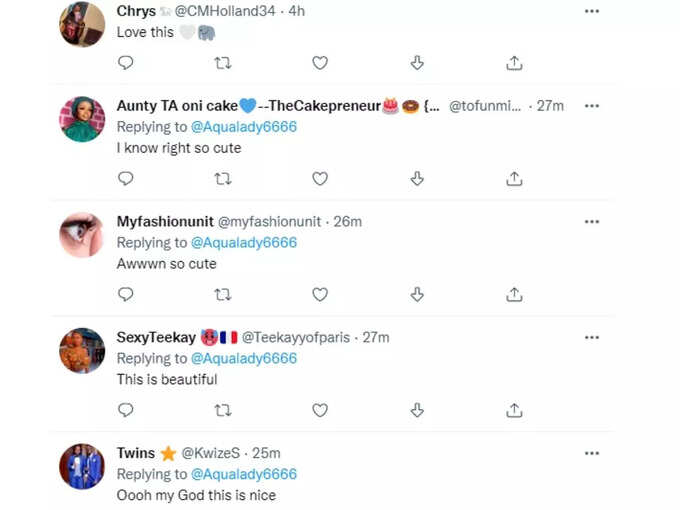Open @Aqualady6666 link in Twins's reply
The width and height of the screenshot is (680, 510).
coord(244,474)
